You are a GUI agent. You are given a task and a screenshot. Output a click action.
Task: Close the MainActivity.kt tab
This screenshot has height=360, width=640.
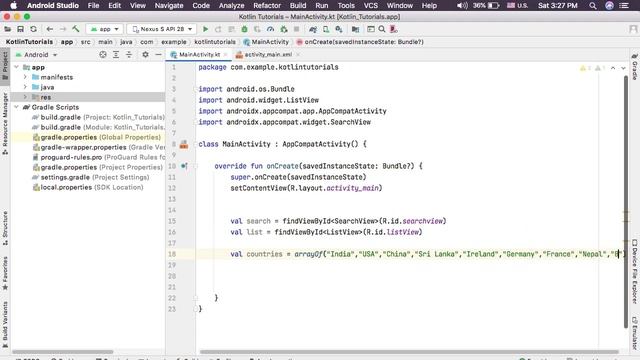[225, 55]
